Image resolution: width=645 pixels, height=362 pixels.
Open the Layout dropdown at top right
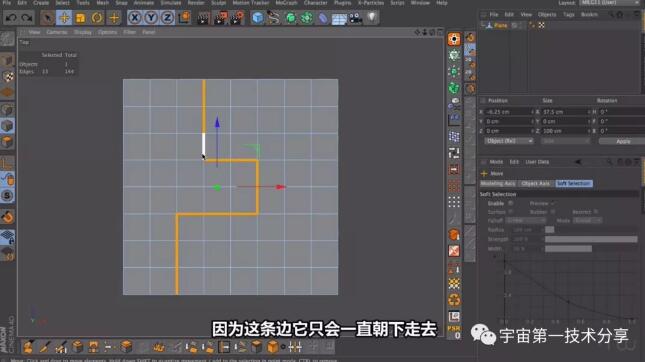click(x=610, y=2)
